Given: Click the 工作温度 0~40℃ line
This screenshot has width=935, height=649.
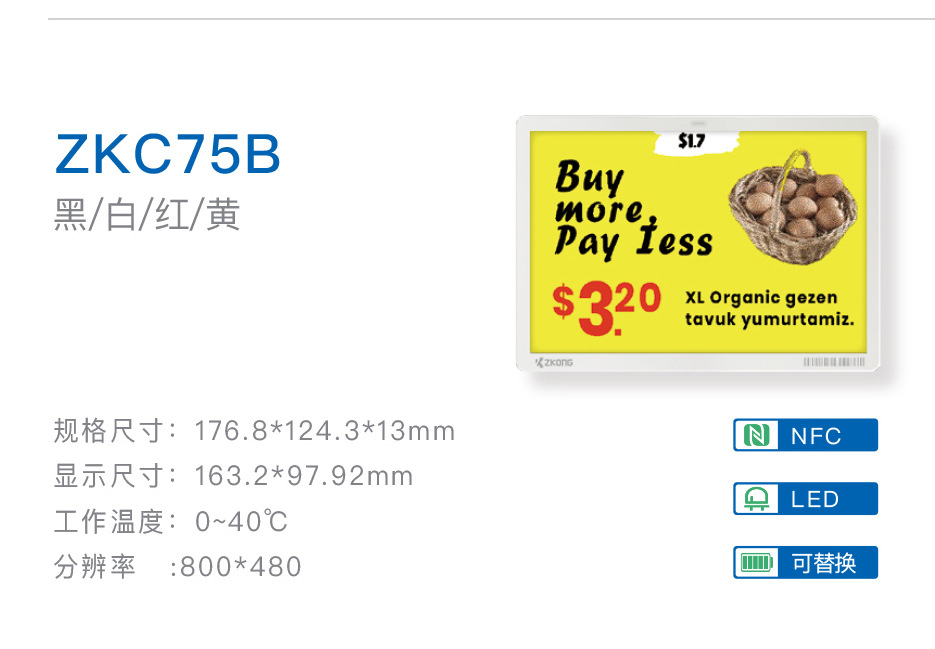Looking at the screenshot, I should (170, 521).
